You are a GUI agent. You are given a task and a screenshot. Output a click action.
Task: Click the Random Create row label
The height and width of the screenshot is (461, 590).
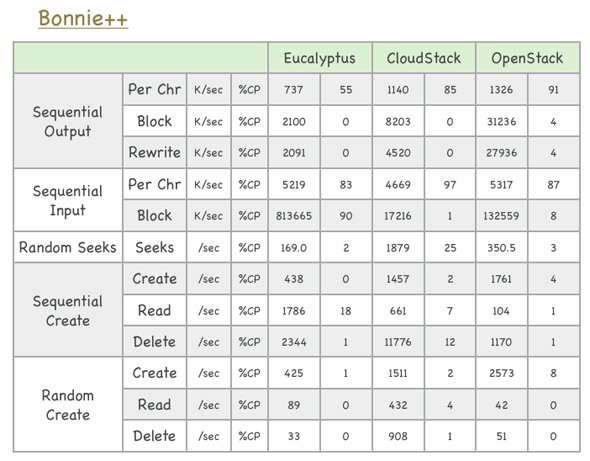tap(68, 405)
